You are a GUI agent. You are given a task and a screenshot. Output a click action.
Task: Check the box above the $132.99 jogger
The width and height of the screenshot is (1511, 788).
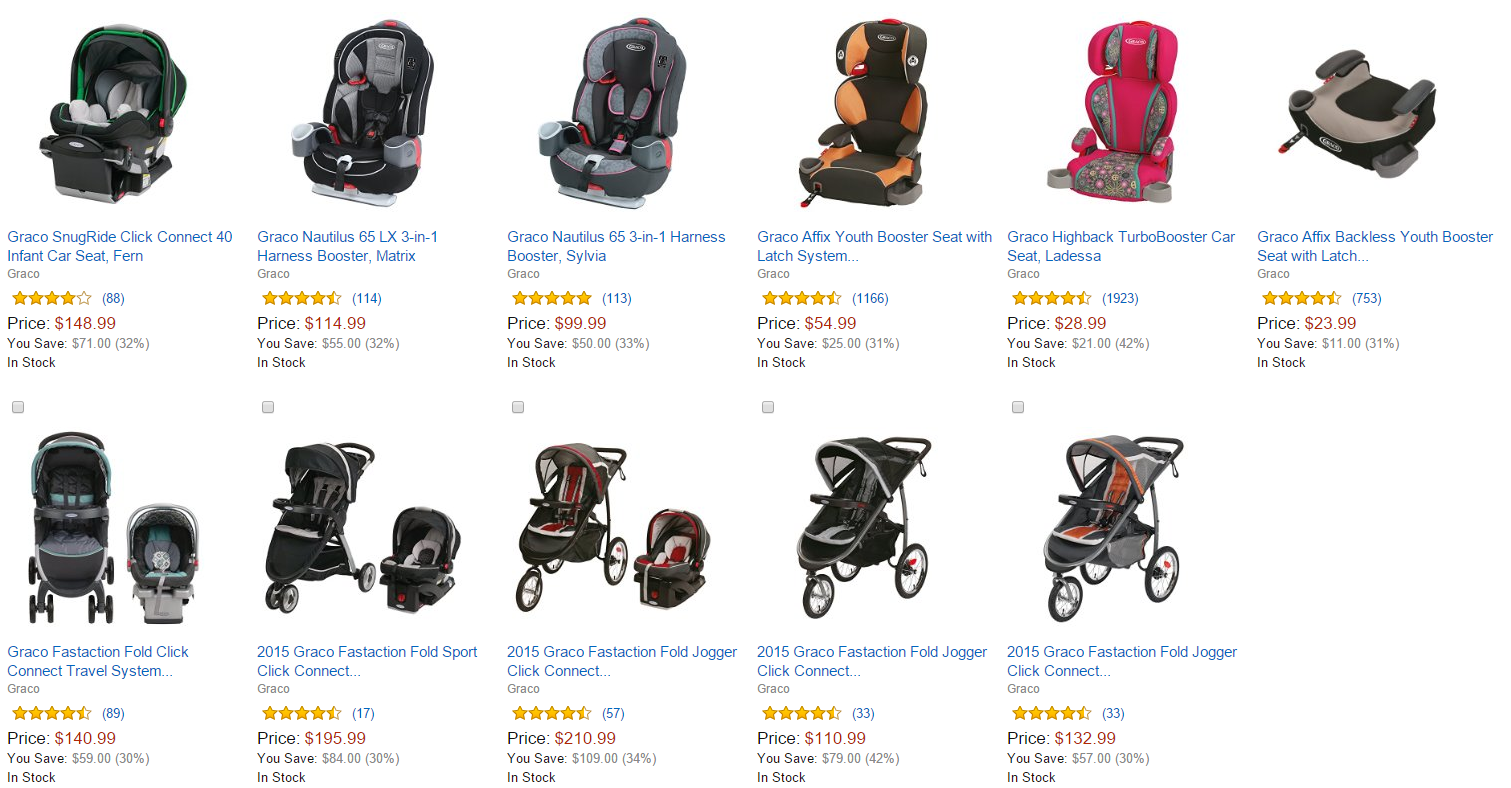pos(1018,407)
